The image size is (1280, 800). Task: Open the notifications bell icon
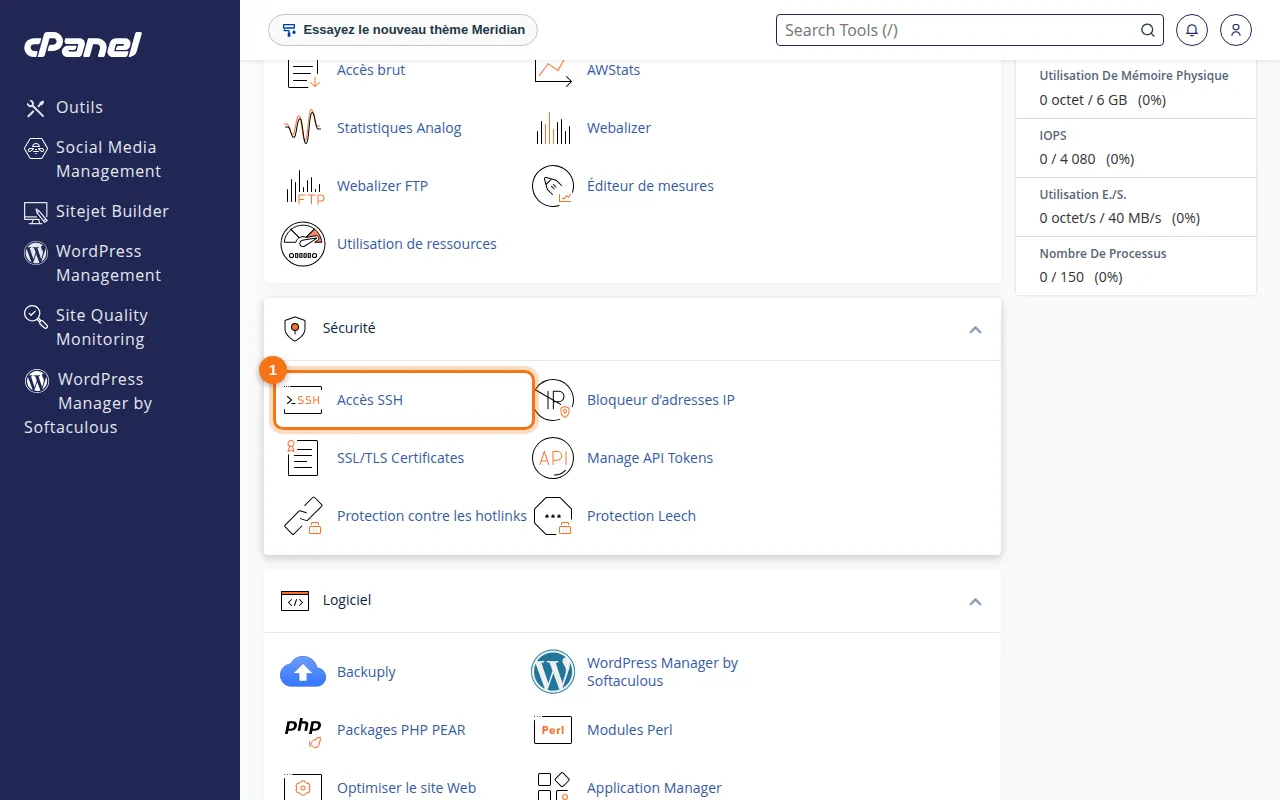(1192, 30)
